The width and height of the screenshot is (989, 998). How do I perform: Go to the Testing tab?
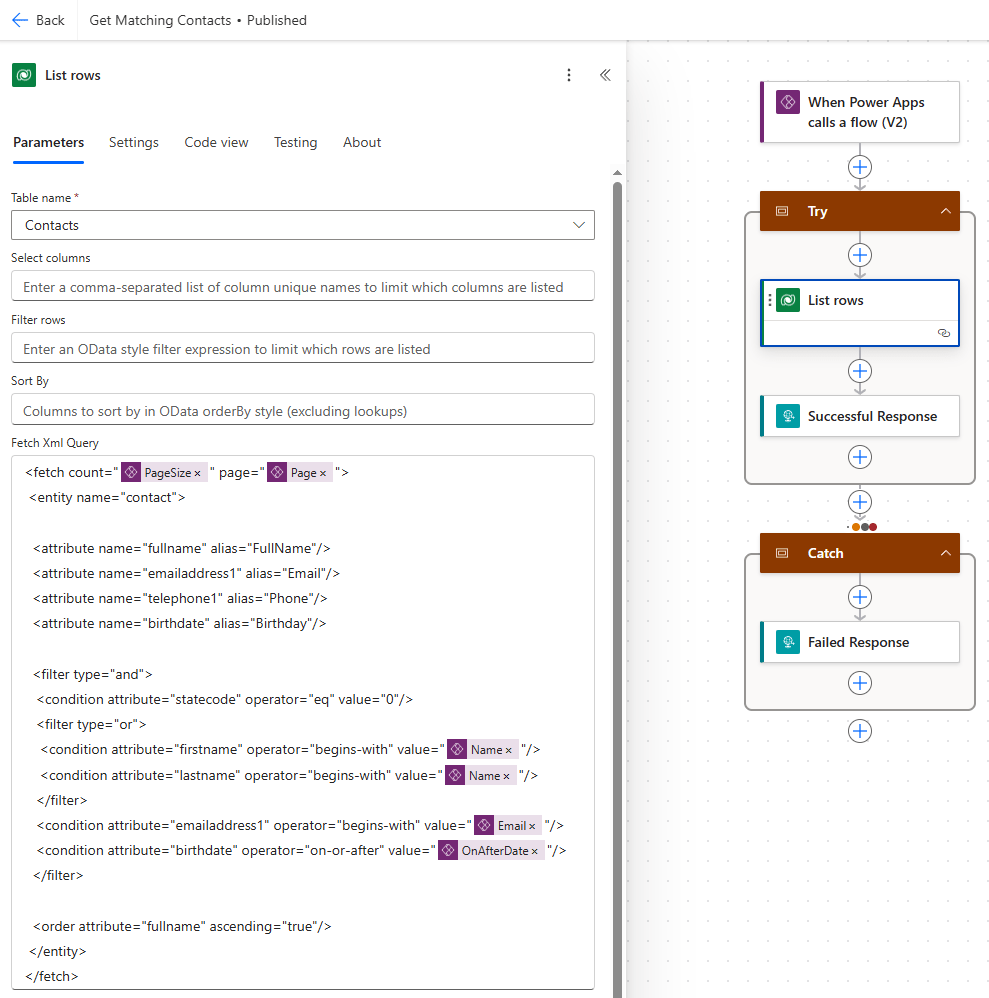[295, 142]
